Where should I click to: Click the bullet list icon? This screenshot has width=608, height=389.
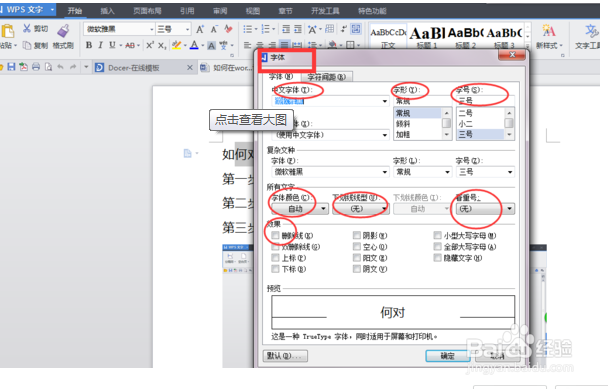coord(247,29)
